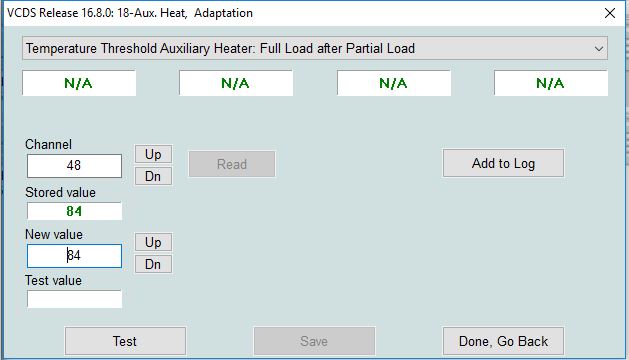Viewport: 629px width, 360px height.
Task: Close the VCDS Adaptation window
Action: 610,13
